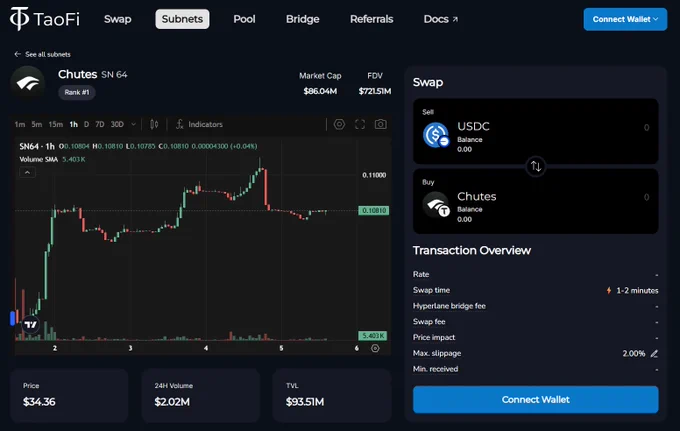The image size is (680, 431).
Task: Open chart settings gear icon
Action: pos(339,124)
